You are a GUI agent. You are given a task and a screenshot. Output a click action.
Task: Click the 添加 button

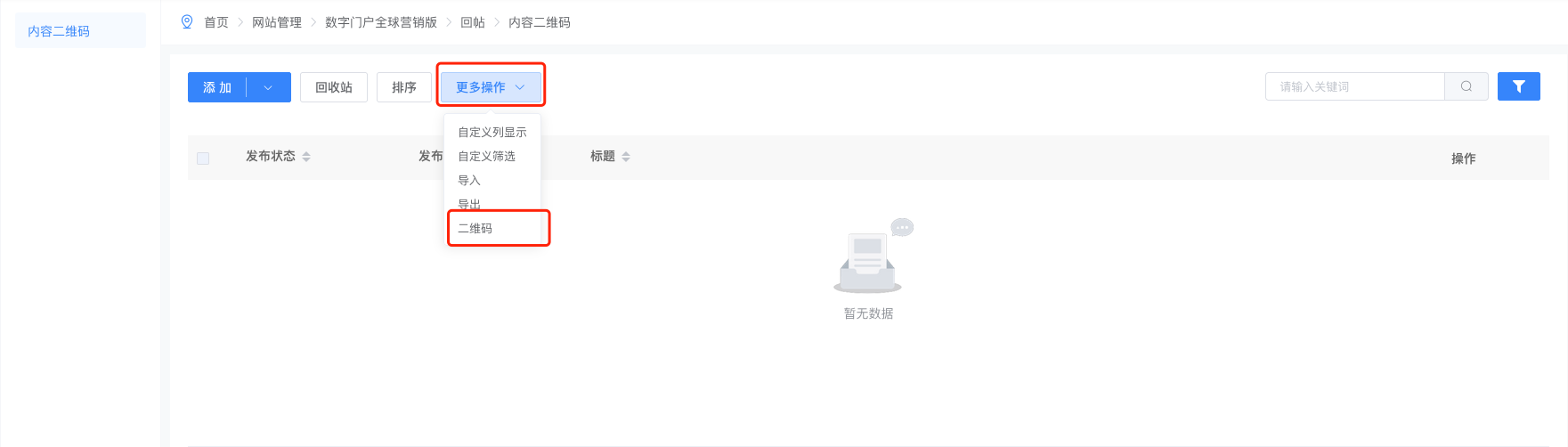coord(217,87)
